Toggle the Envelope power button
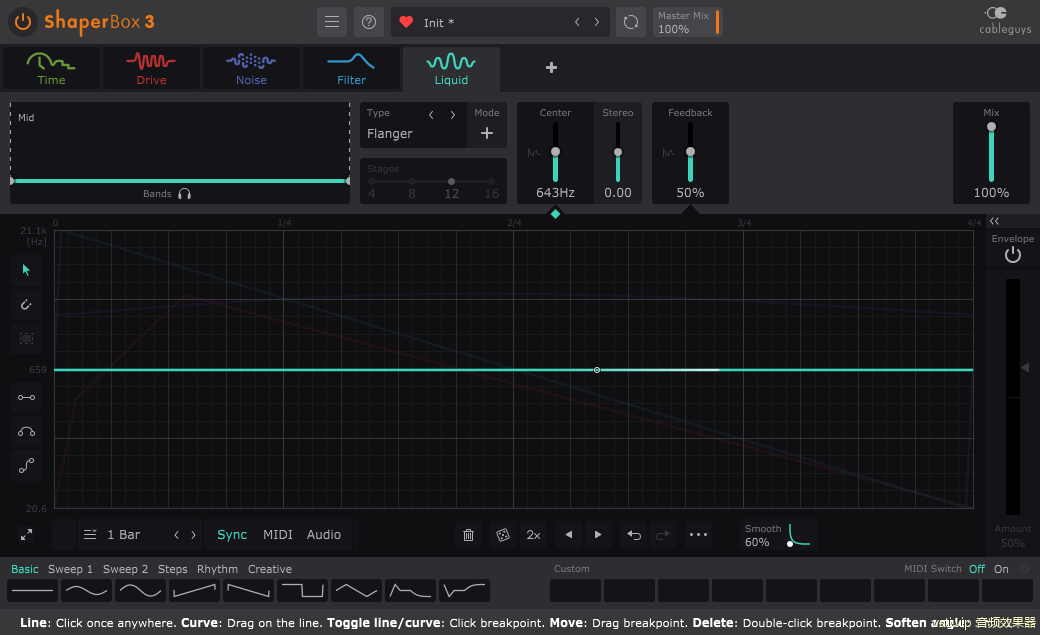 [1012, 255]
